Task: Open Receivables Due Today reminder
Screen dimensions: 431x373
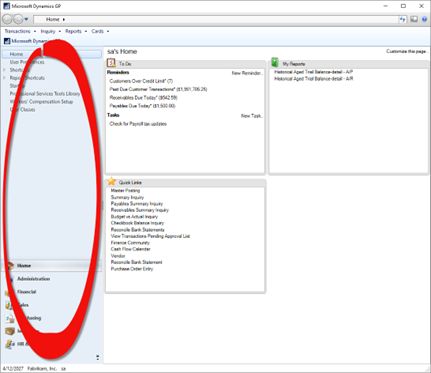Action: [143, 98]
